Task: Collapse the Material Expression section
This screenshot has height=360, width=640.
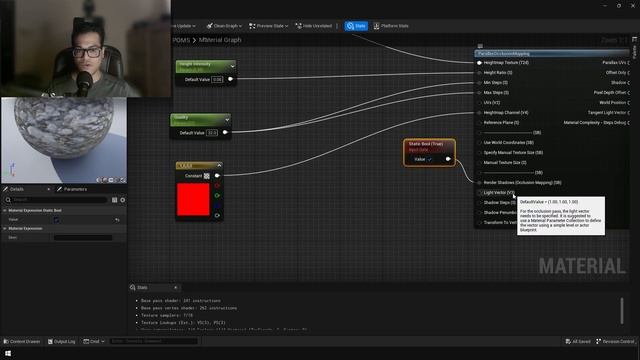Action: (x=5, y=229)
